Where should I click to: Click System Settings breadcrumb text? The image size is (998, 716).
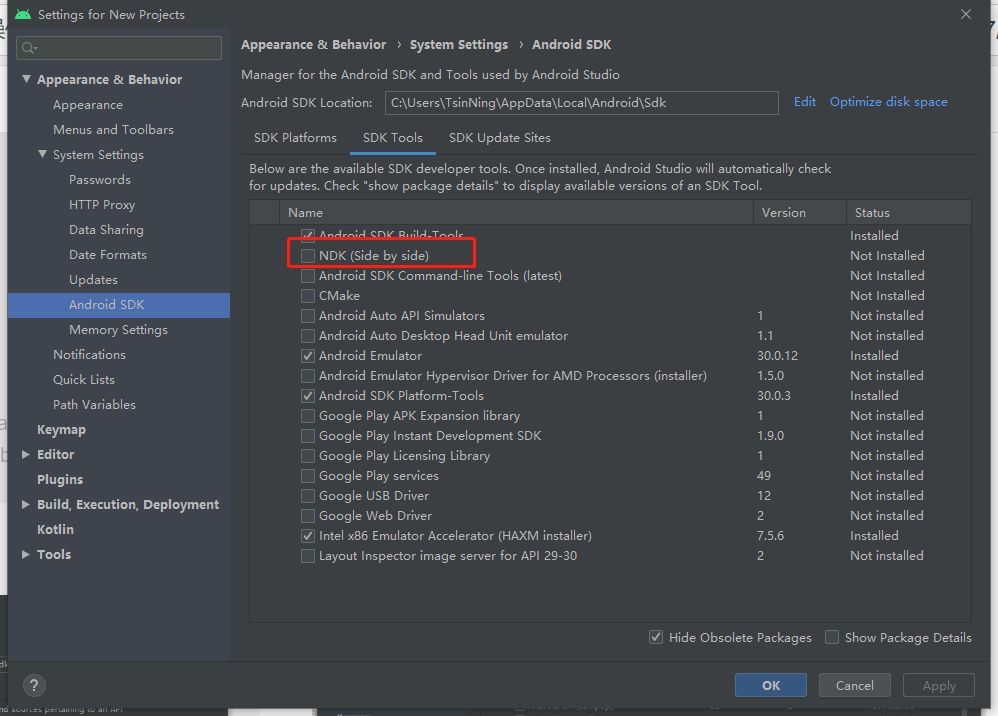[459, 45]
